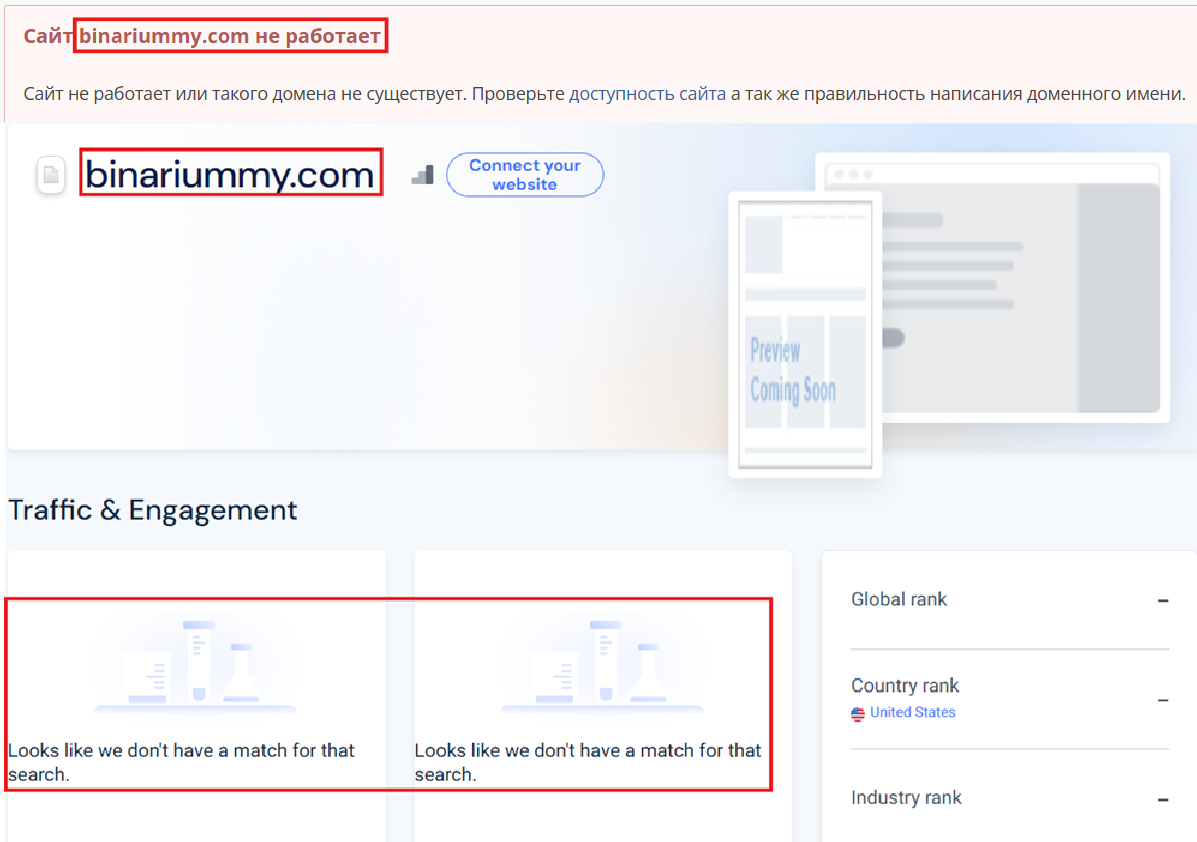Image resolution: width=1197 pixels, height=842 pixels.
Task: Select the binariummy.com domain title
Action: [x=230, y=173]
